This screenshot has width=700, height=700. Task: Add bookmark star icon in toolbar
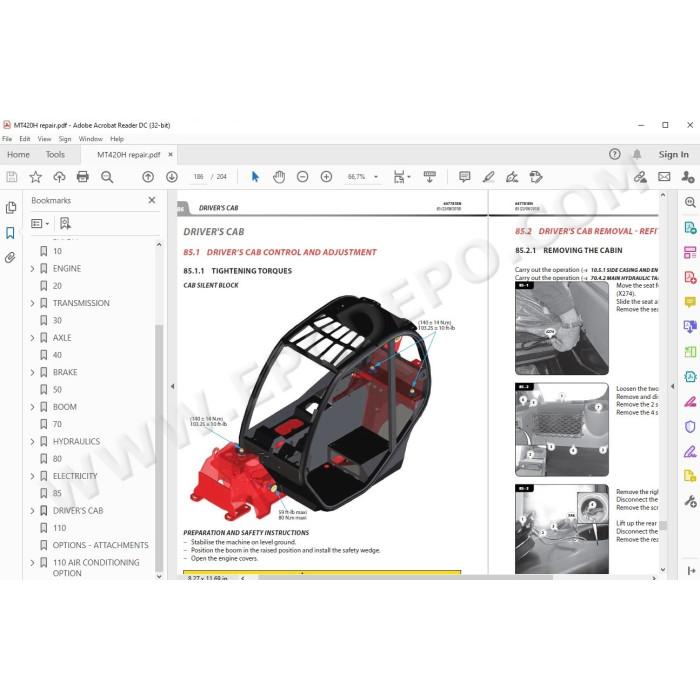[x=35, y=177]
